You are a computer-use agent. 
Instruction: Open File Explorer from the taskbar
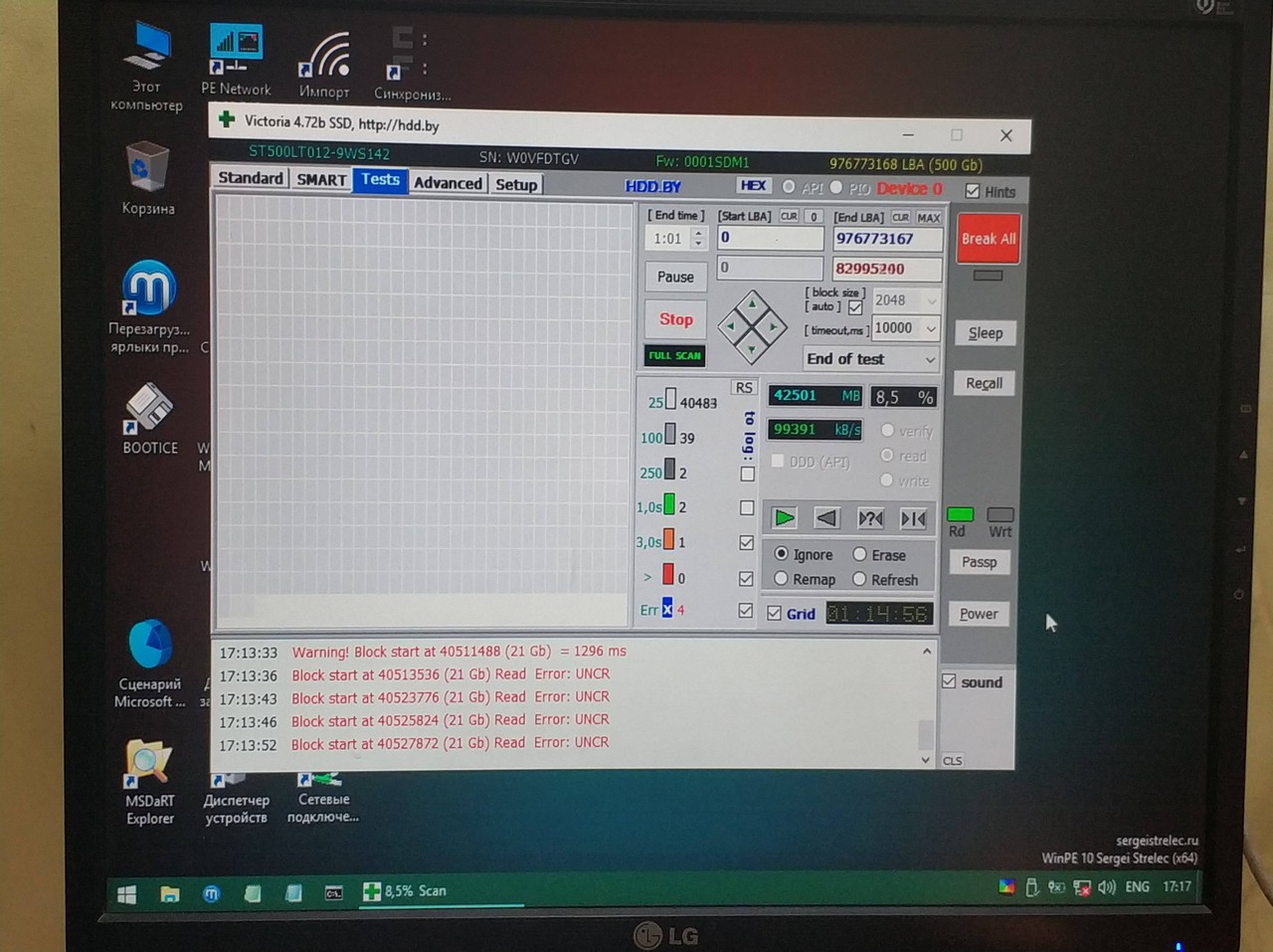coord(170,893)
